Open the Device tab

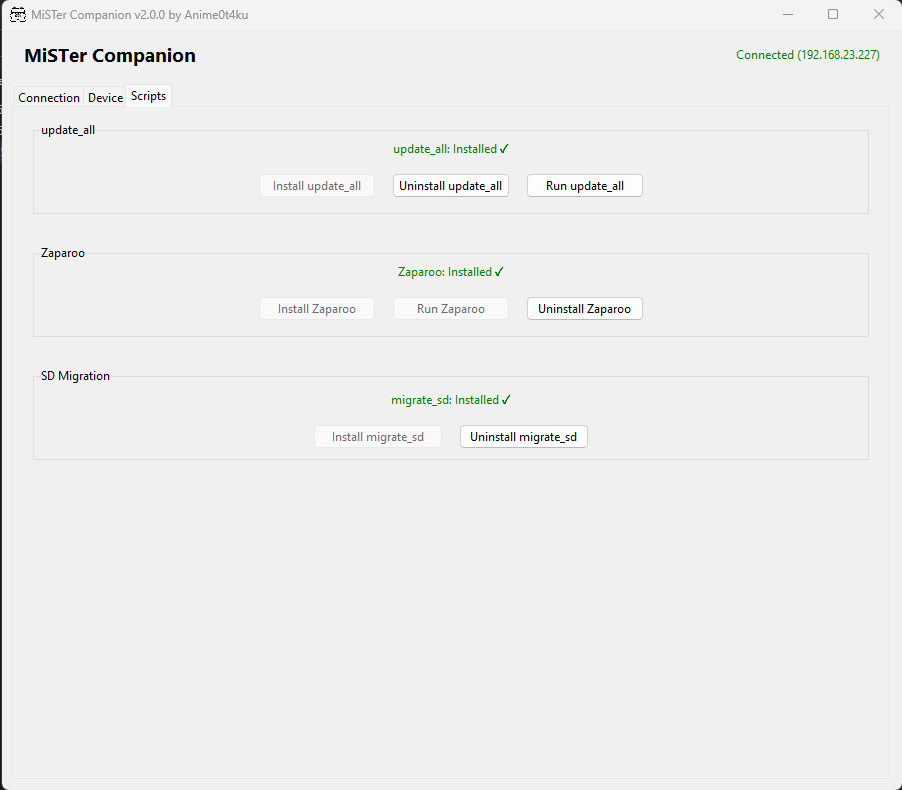(105, 97)
